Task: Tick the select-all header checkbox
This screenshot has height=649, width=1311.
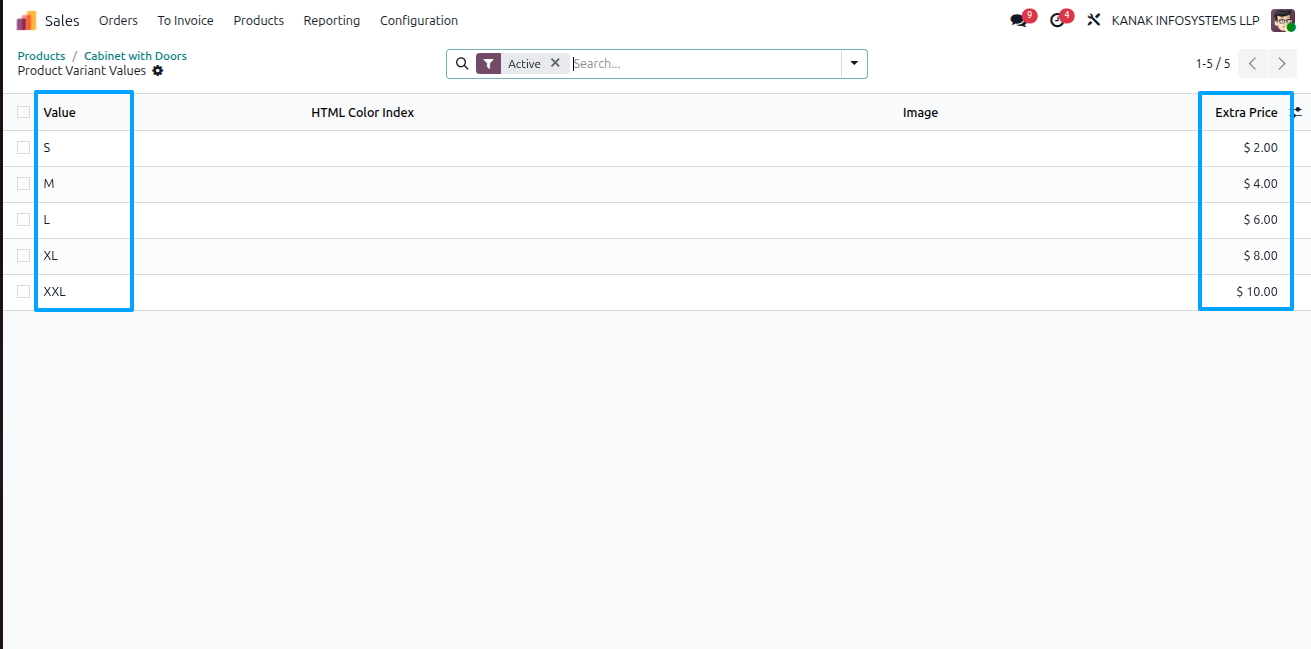Action: (23, 112)
